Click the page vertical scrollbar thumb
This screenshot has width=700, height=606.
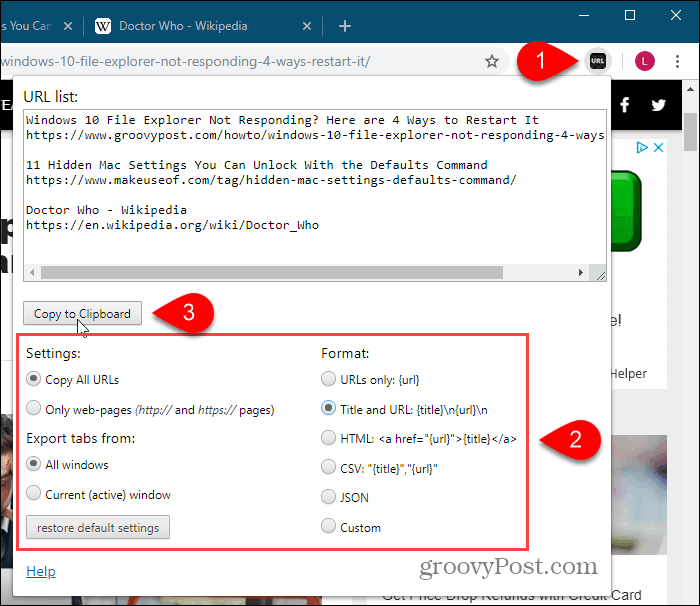pos(691,132)
